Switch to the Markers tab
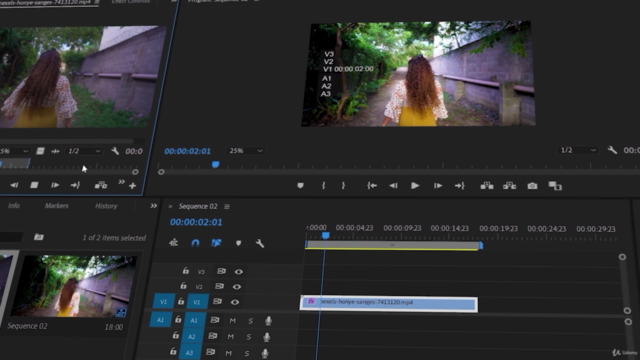The height and width of the screenshot is (360, 640). pos(56,206)
